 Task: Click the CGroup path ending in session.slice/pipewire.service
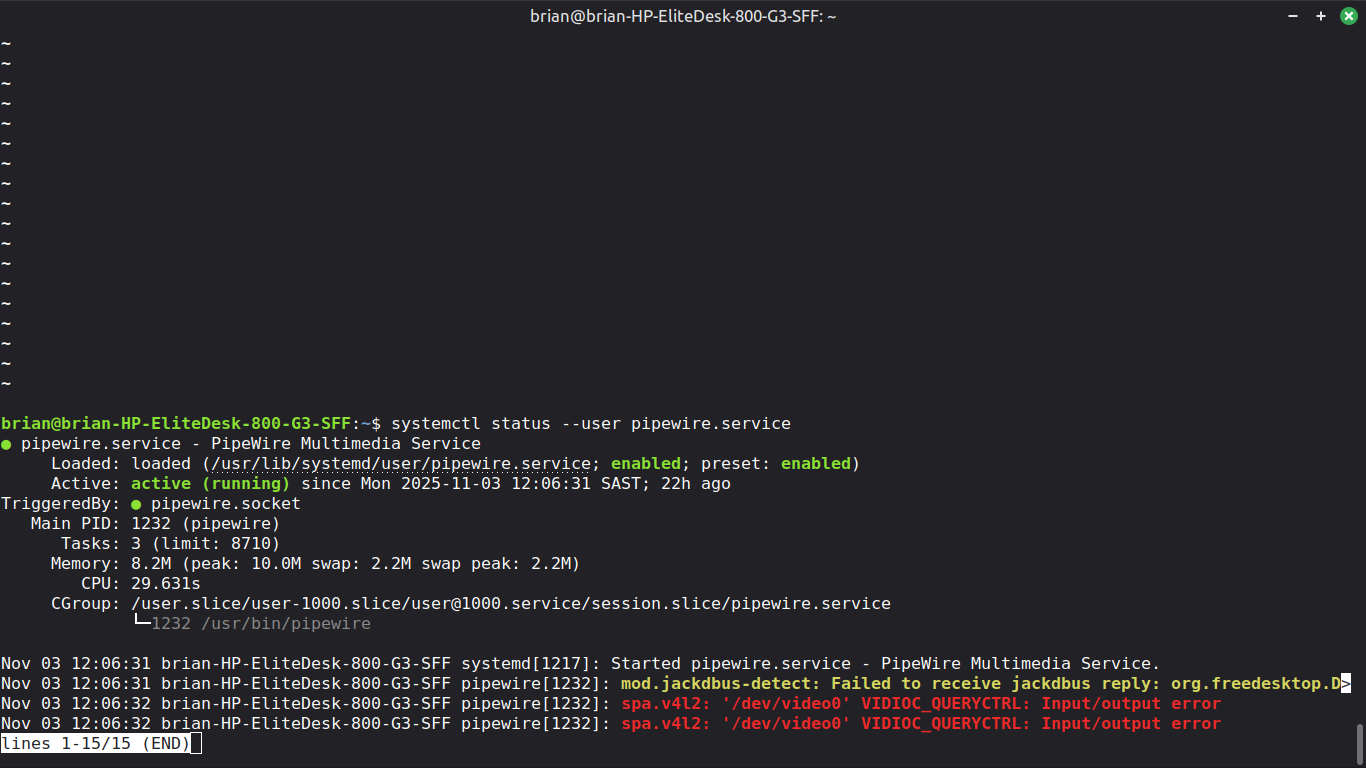pyautogui.click(x=511, y=604)
